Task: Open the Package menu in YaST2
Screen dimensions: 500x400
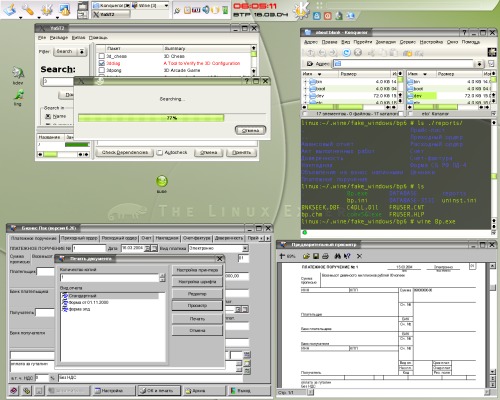Action: 59,38
